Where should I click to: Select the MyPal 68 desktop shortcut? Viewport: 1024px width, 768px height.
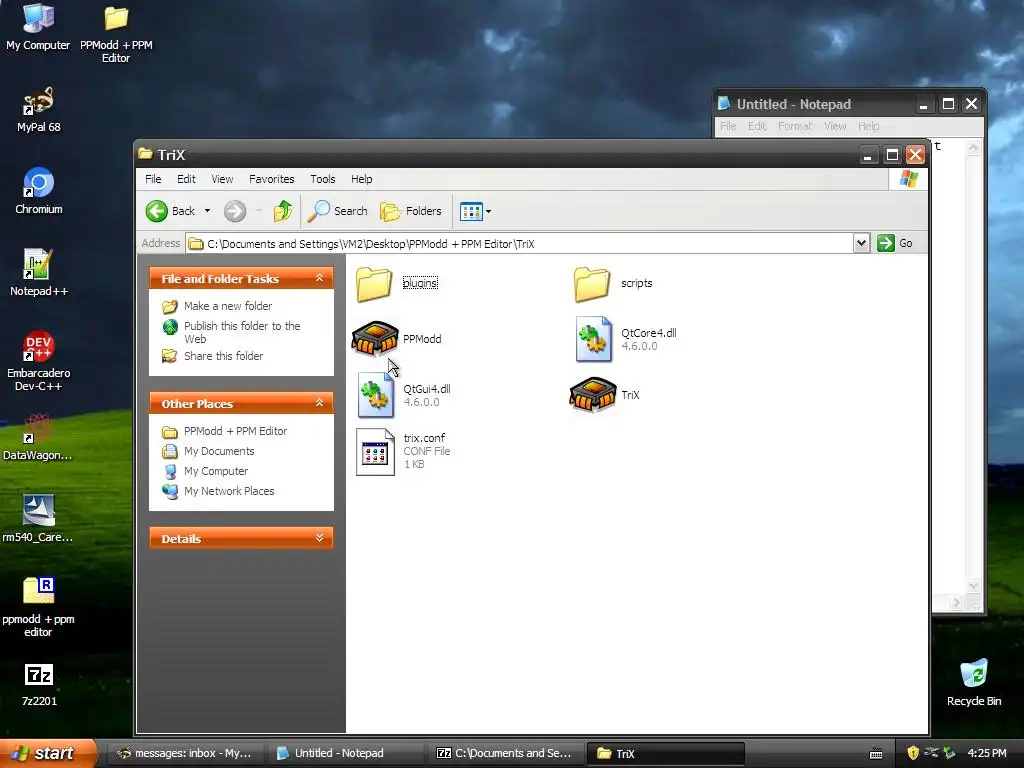pos(39,110)
